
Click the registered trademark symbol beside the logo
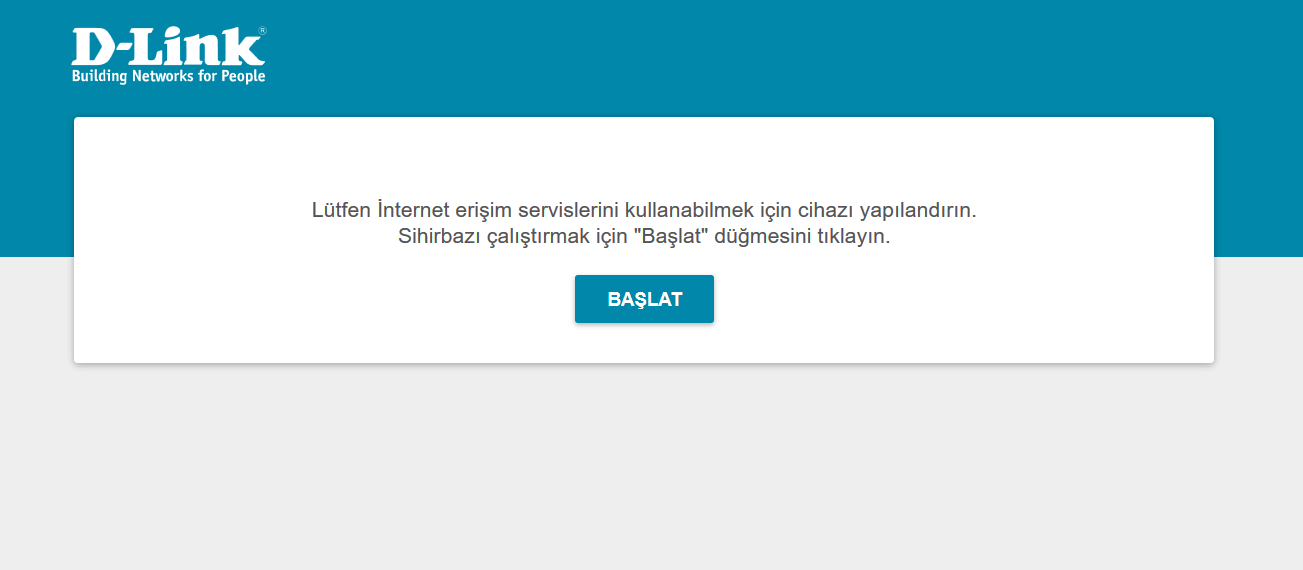click(x=262, y=31)
